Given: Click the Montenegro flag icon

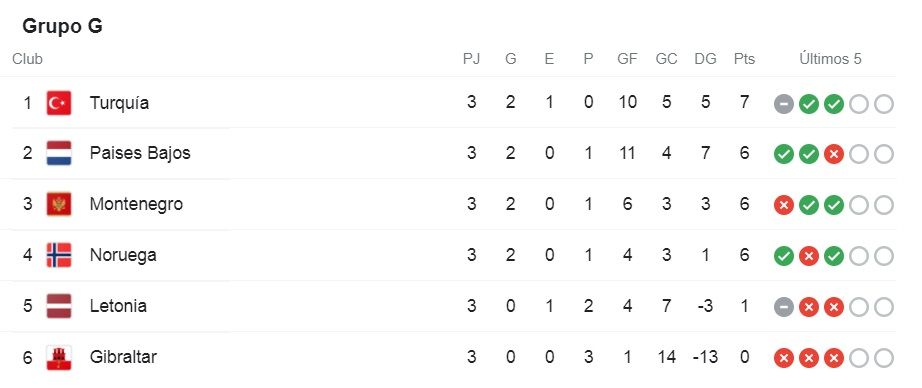Looking at the screenshot, I should pyautogui.click(x=59, y=205).
